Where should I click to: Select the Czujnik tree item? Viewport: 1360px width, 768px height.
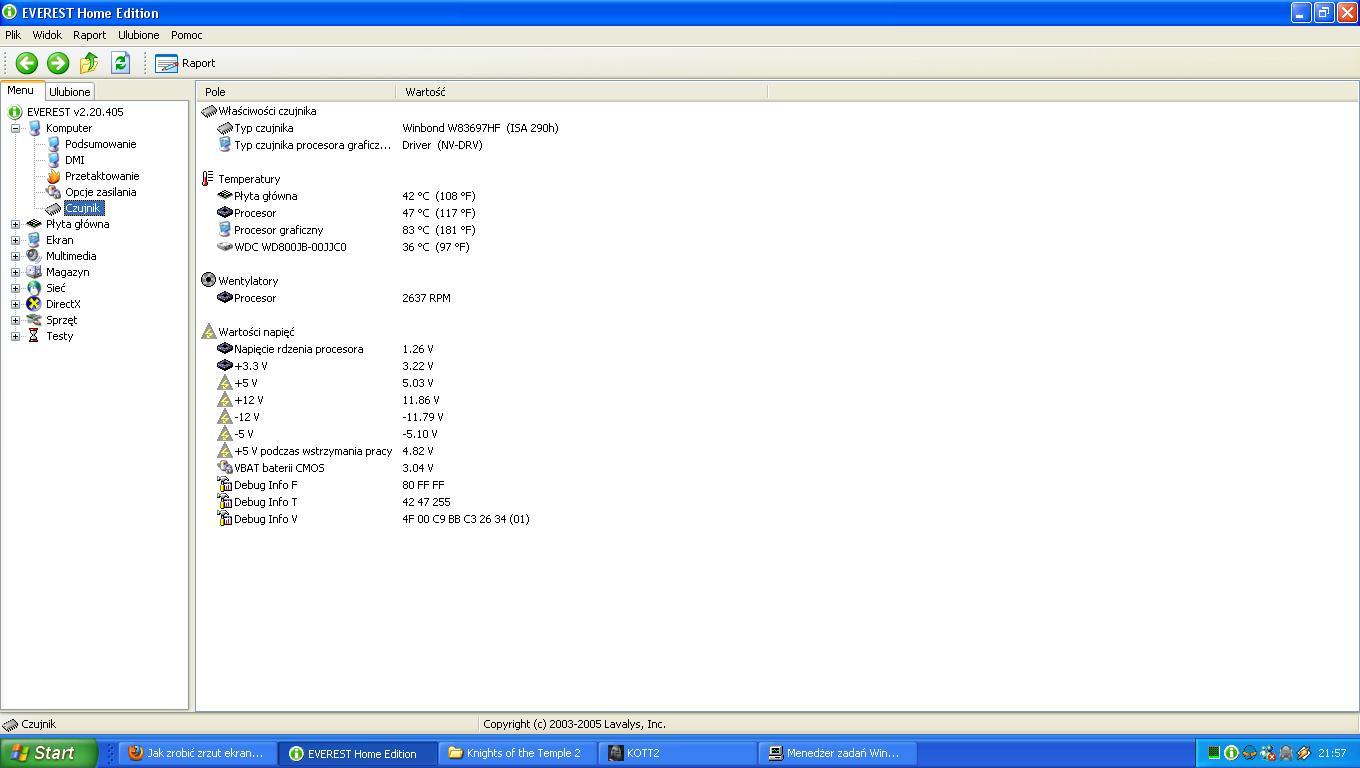(x=84, y=208)
